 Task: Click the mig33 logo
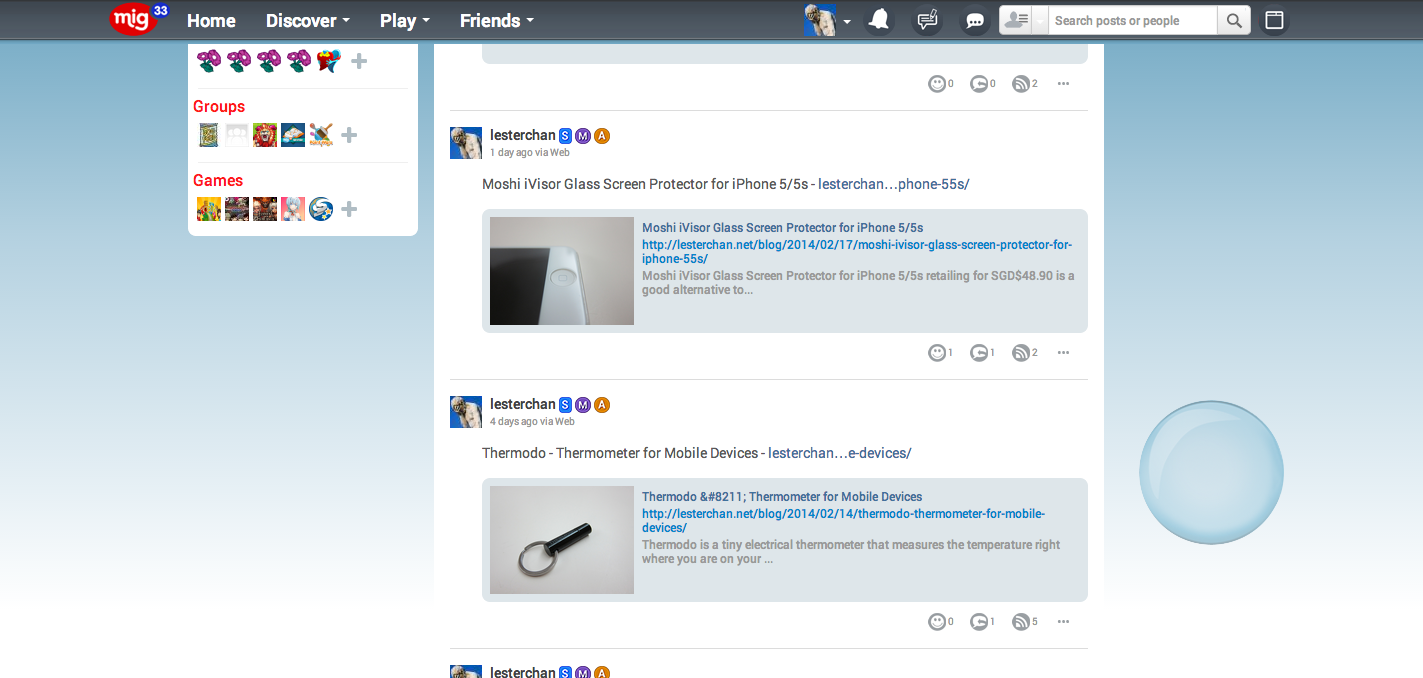(x=139, y=19)
